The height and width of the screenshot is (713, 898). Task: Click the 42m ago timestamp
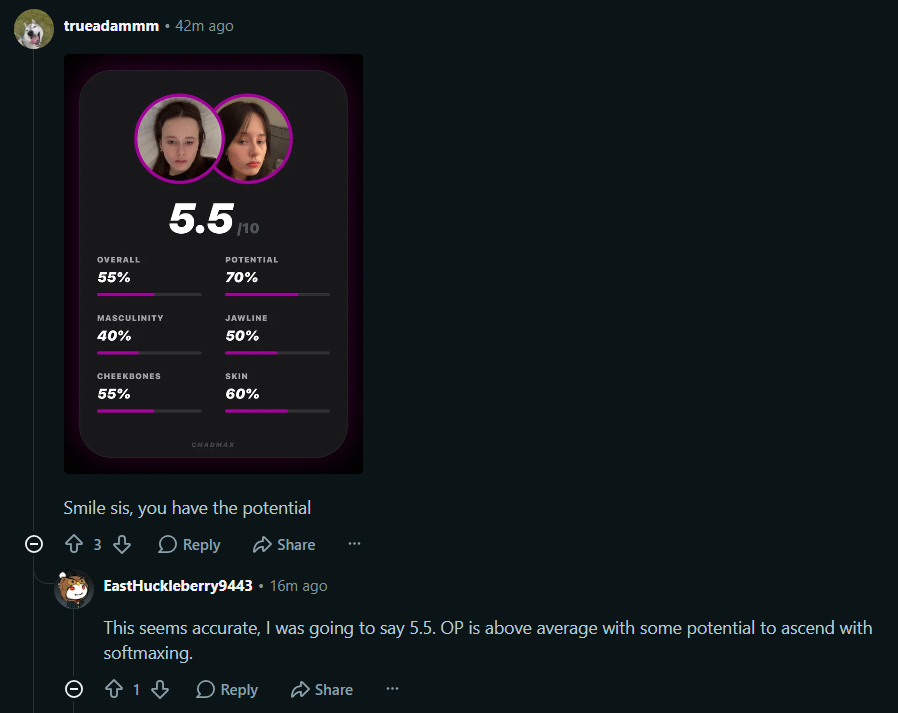click(x=204, y=25)
